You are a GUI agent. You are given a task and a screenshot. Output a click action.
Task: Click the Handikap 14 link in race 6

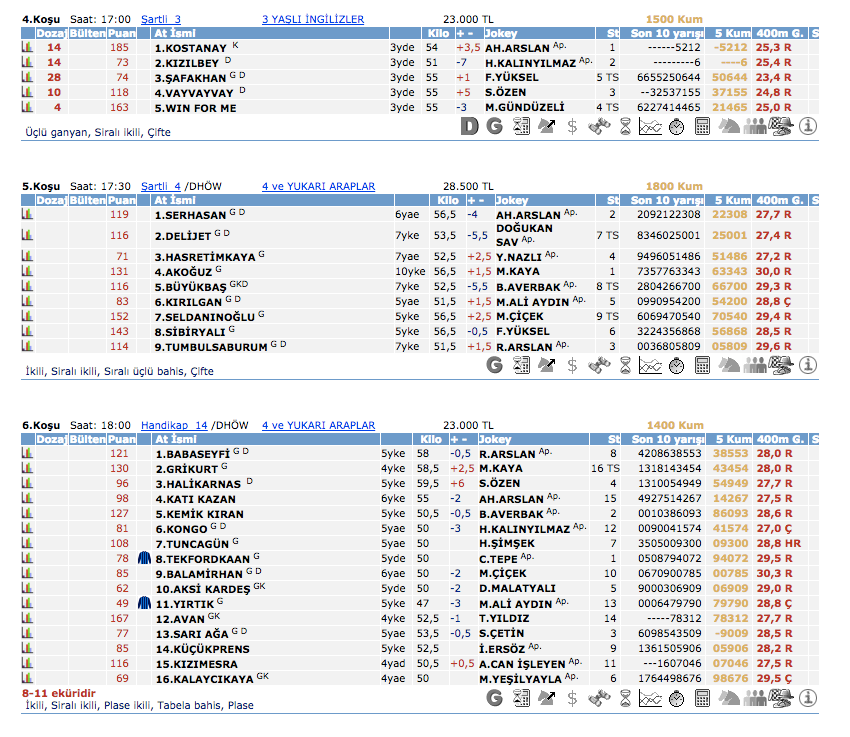tap(174, 425)
